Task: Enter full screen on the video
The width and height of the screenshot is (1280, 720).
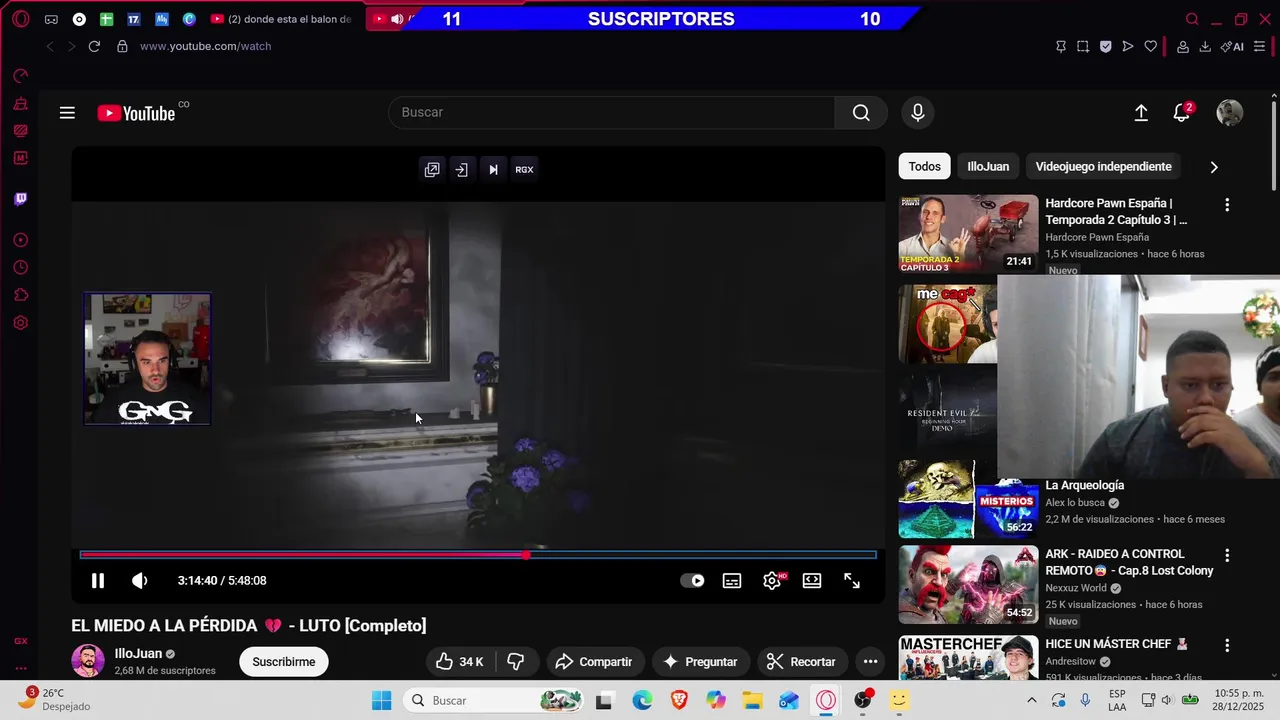Action: [x=852, y=580]
